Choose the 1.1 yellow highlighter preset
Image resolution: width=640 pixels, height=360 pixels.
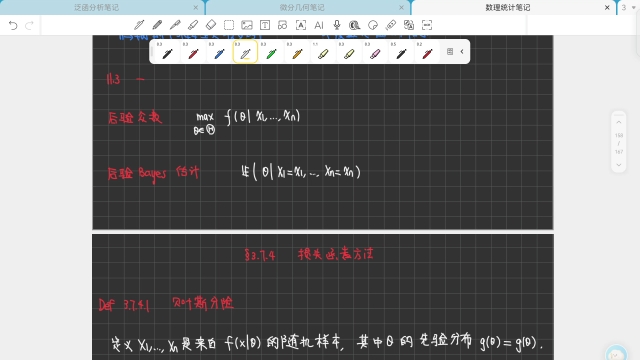click(323, 52)
